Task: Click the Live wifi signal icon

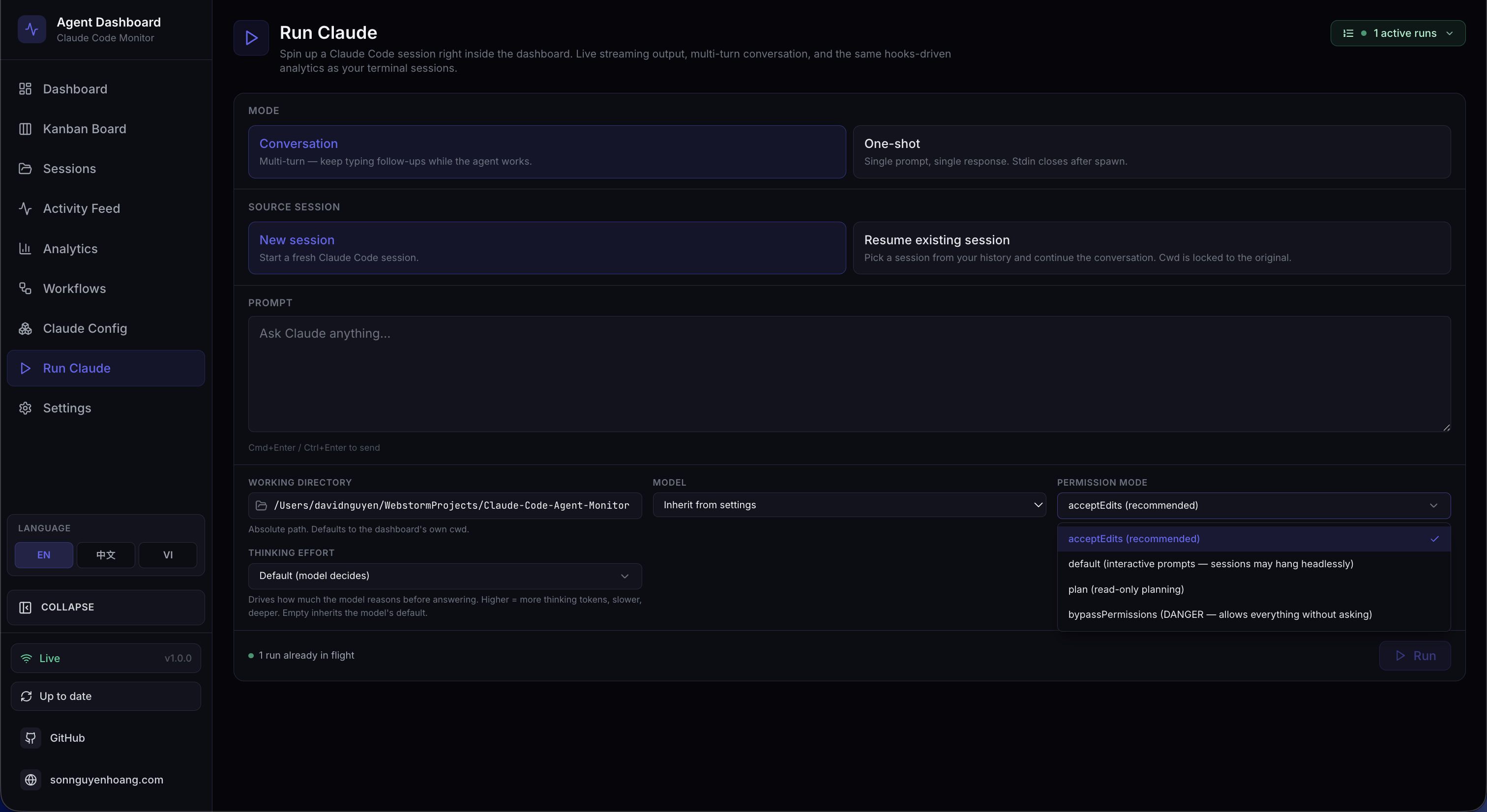Action: pos(26,659)
